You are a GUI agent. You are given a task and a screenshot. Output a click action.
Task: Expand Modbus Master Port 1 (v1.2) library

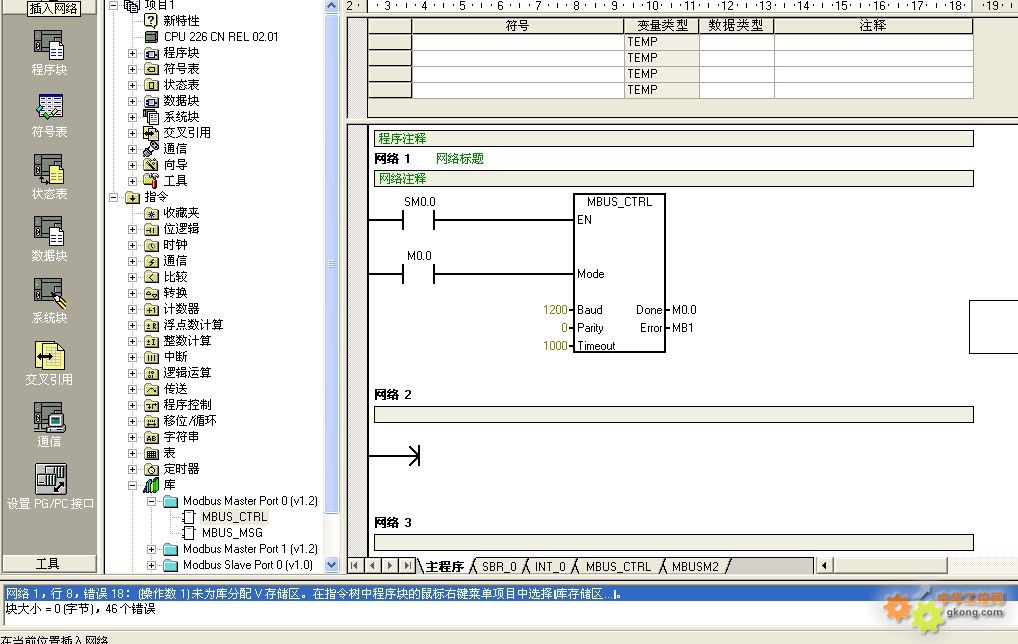151,549
